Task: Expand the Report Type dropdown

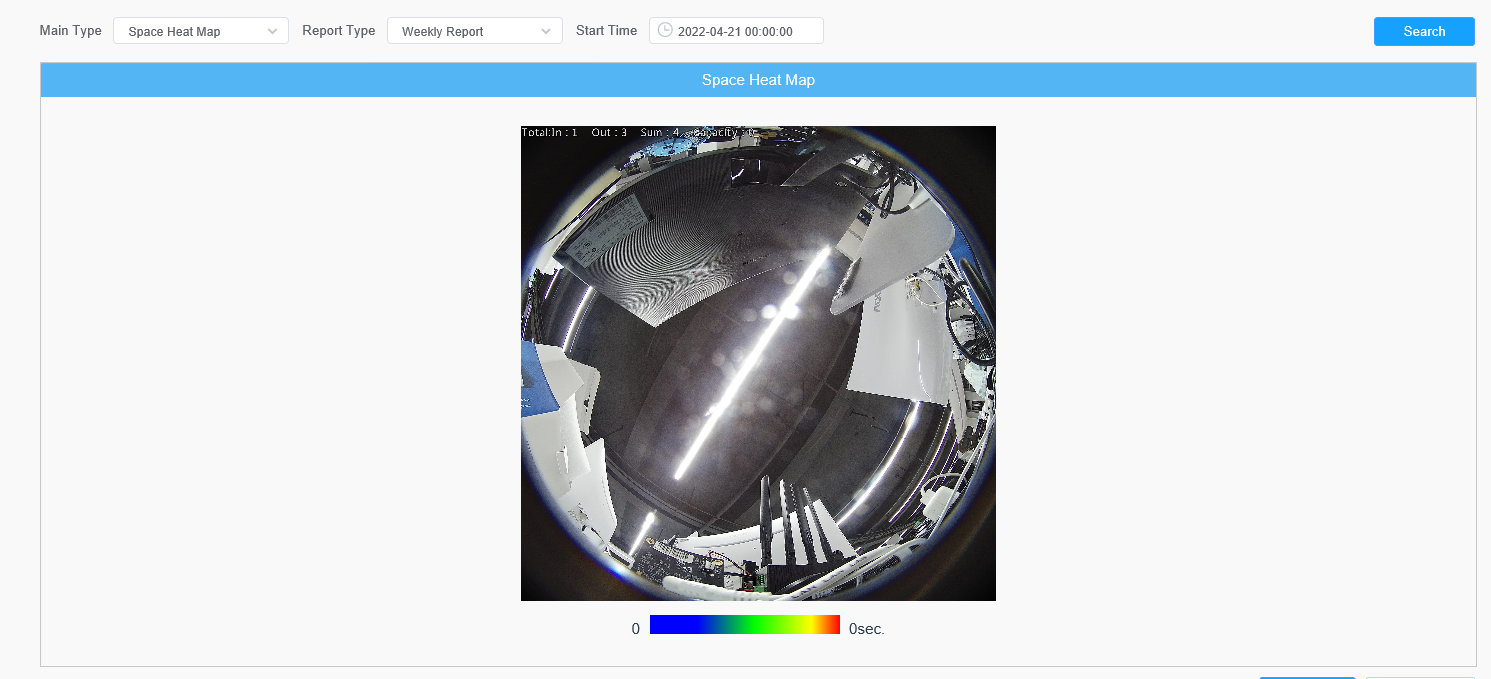Action: click(475, 31)
